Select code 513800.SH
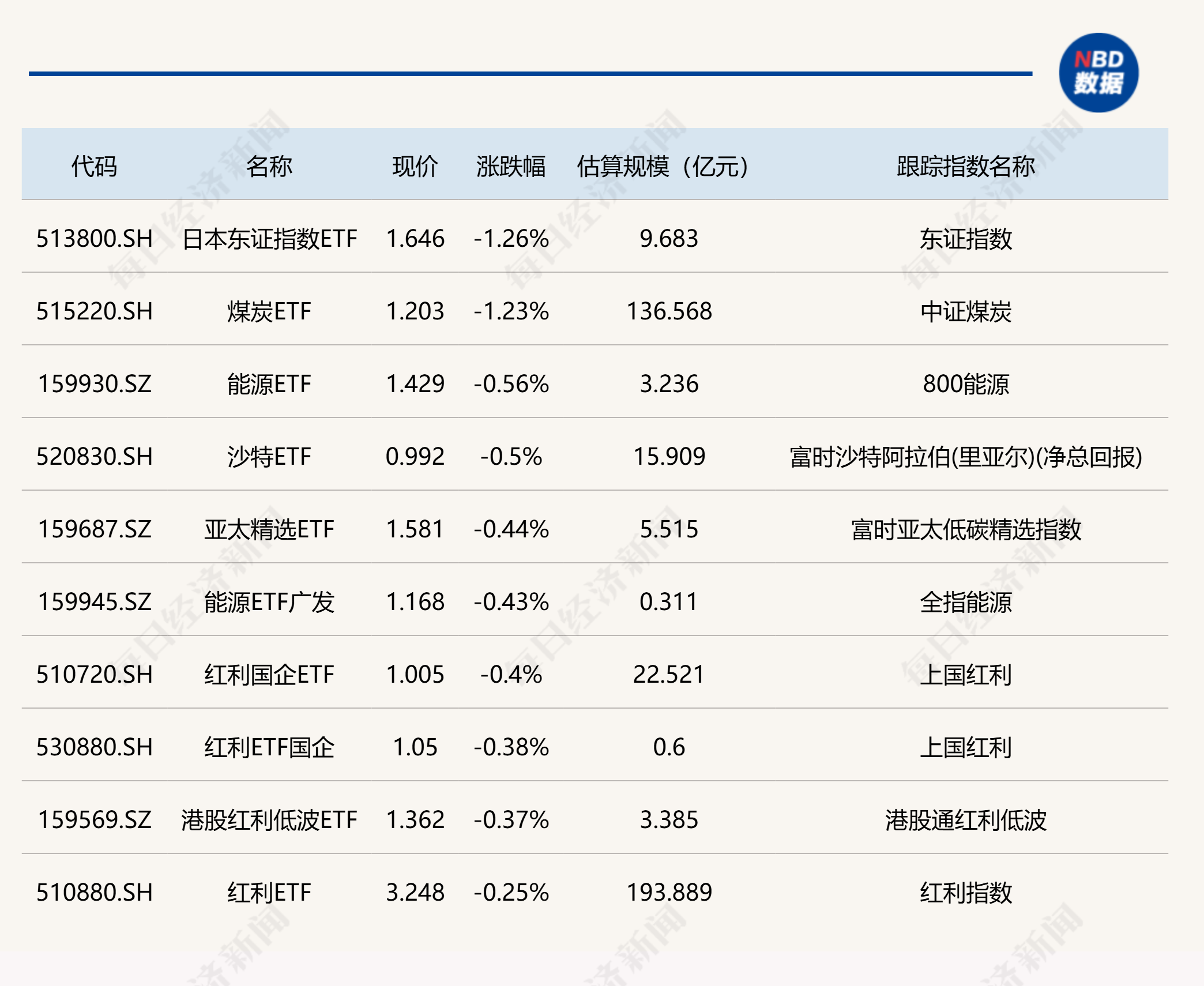The width and height of the screenshot is (1204, 986). coord(95,239)
